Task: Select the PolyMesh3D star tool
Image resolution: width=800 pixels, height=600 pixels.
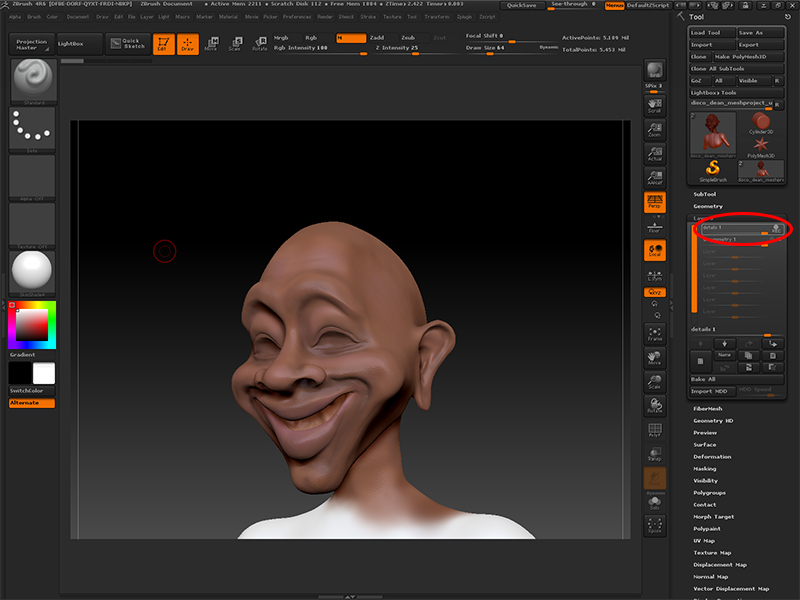Action: 761,147
